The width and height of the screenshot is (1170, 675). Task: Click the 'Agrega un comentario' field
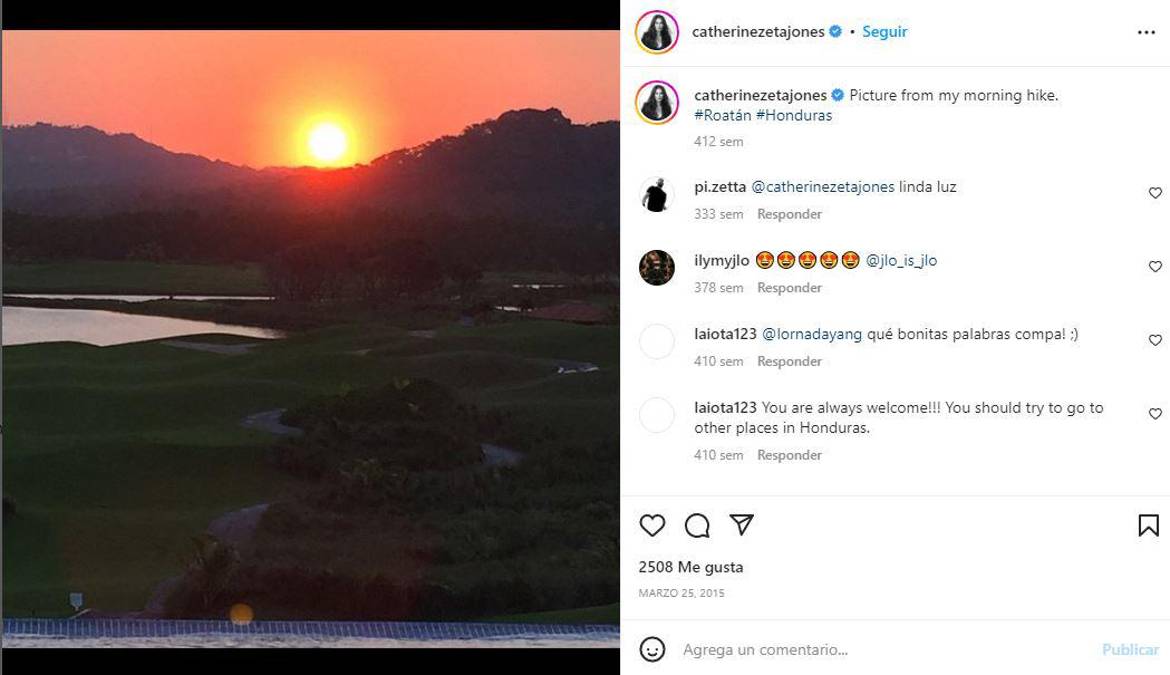880,650
